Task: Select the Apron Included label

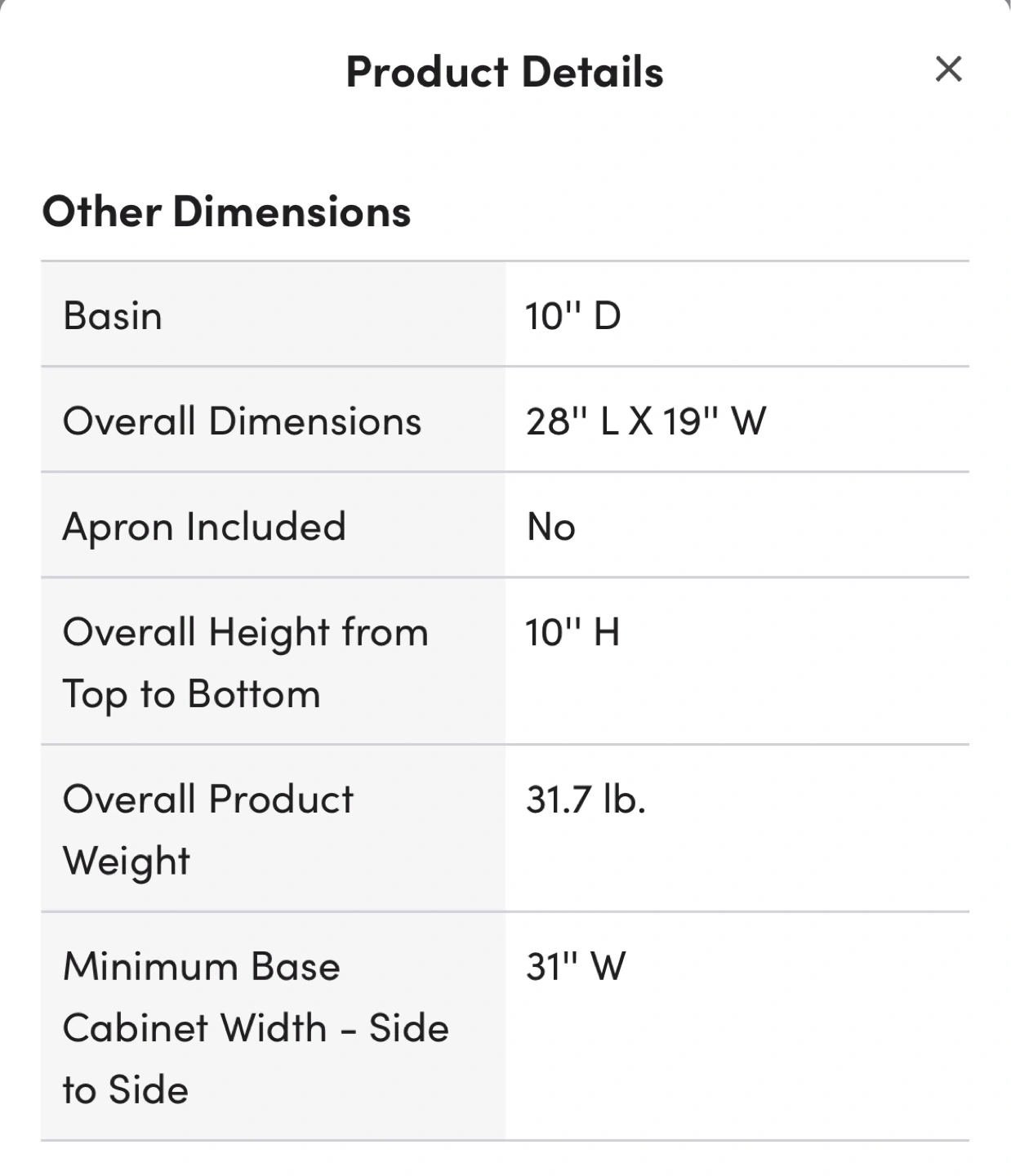Action: 204,527
